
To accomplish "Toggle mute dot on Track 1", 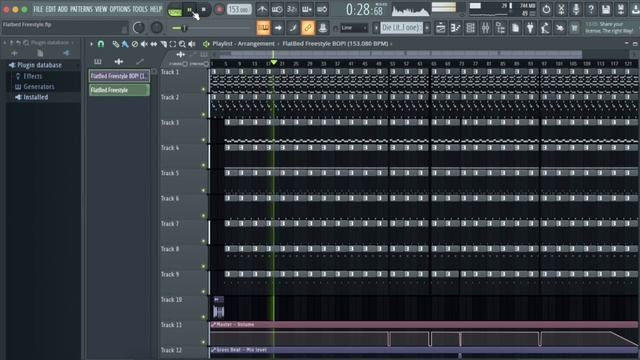I will click(x=204, y=89).
